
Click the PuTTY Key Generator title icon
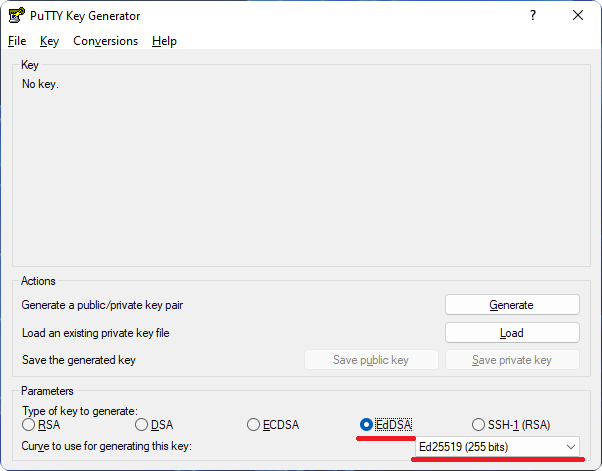(x=17, y=16)
